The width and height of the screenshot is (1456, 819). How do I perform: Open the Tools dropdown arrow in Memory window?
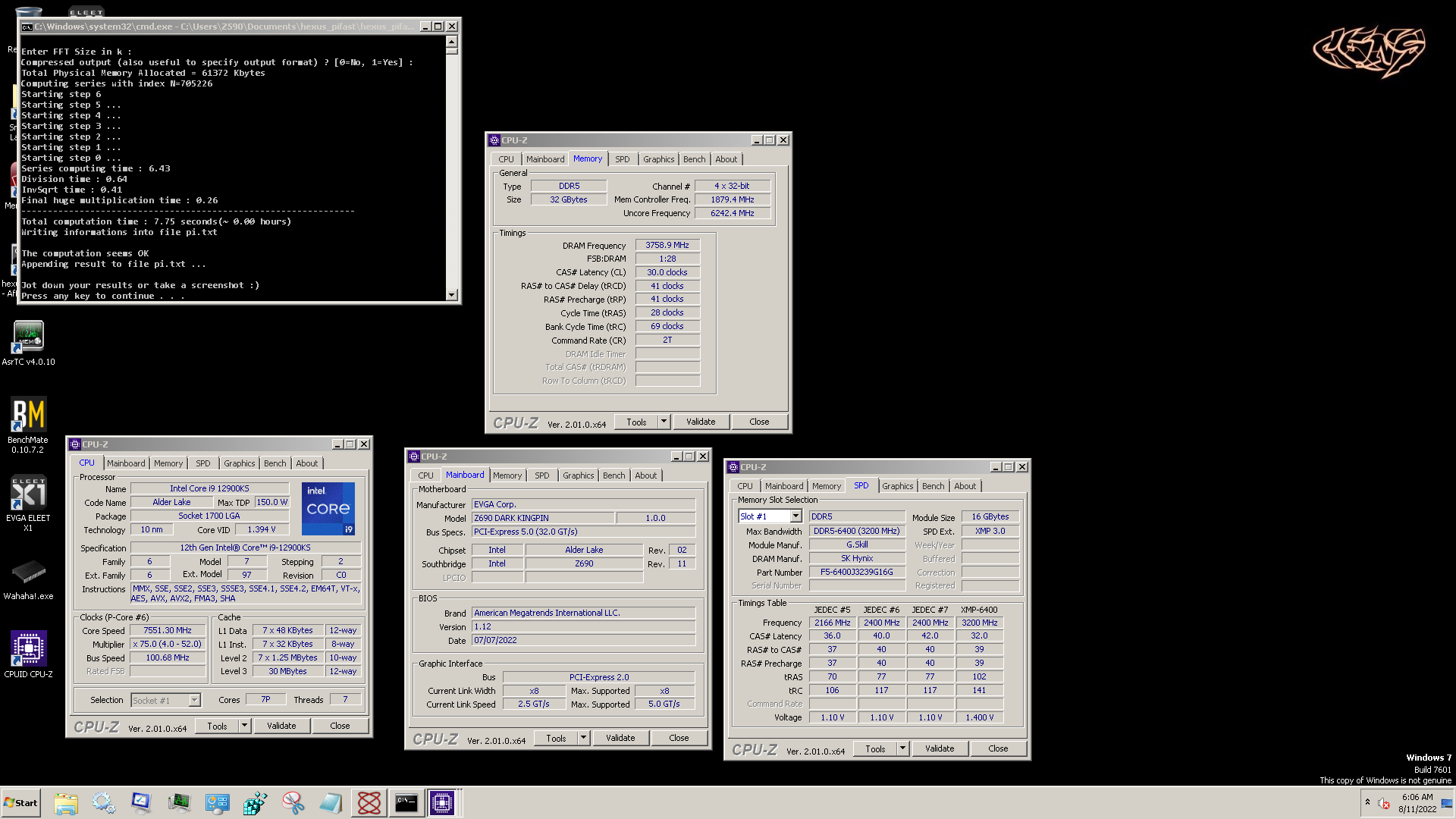[x=664, y=422]
